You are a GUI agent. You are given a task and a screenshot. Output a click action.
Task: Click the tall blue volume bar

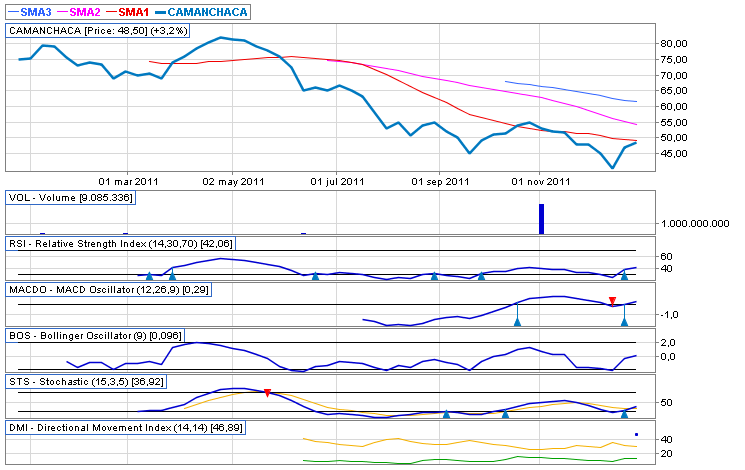(x=541, y=218)
